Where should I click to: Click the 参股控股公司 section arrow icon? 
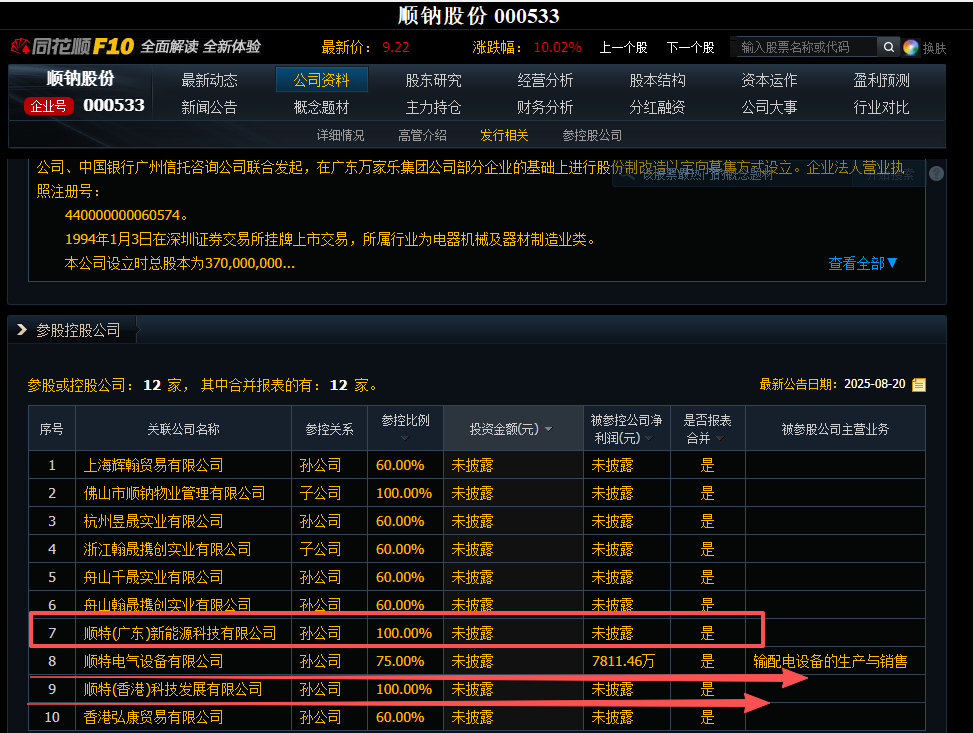coord(22,330)
